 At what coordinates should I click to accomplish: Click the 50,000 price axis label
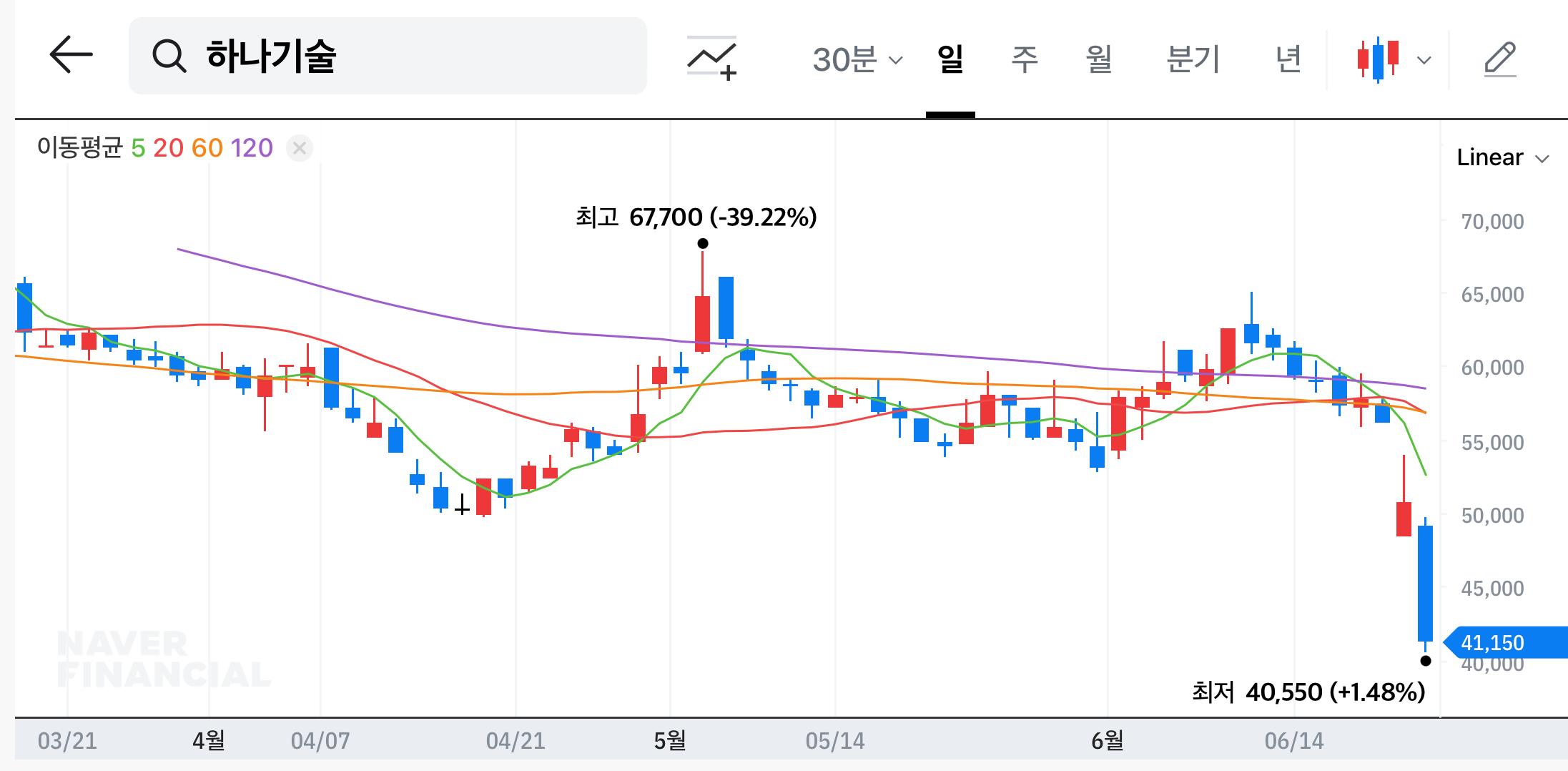point(1492,516)
